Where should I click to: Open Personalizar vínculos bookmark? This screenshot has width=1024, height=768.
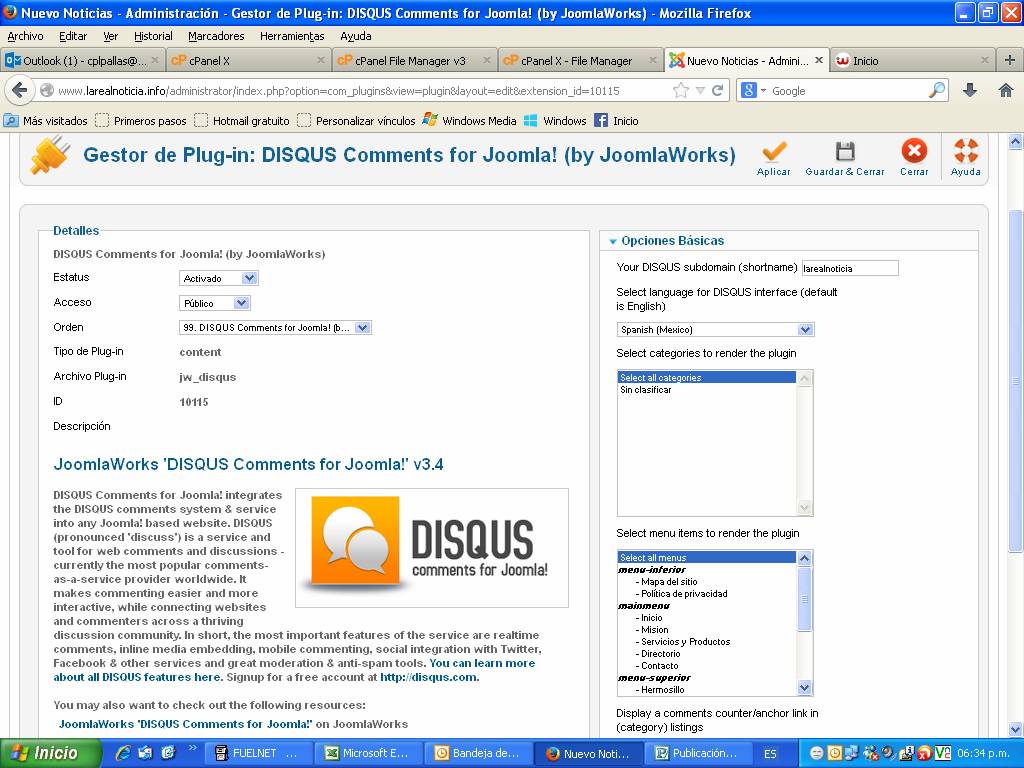[357, 121]
